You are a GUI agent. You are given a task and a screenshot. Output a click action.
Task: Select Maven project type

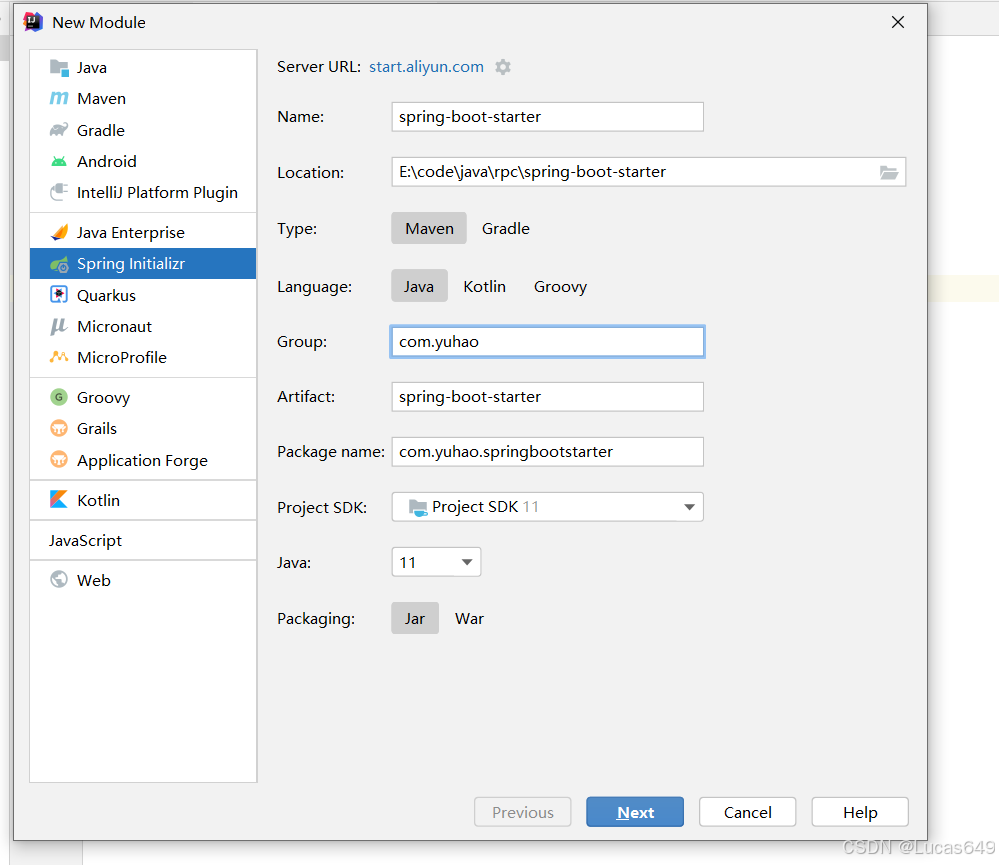pyautogui.click(x=429, y=229)
